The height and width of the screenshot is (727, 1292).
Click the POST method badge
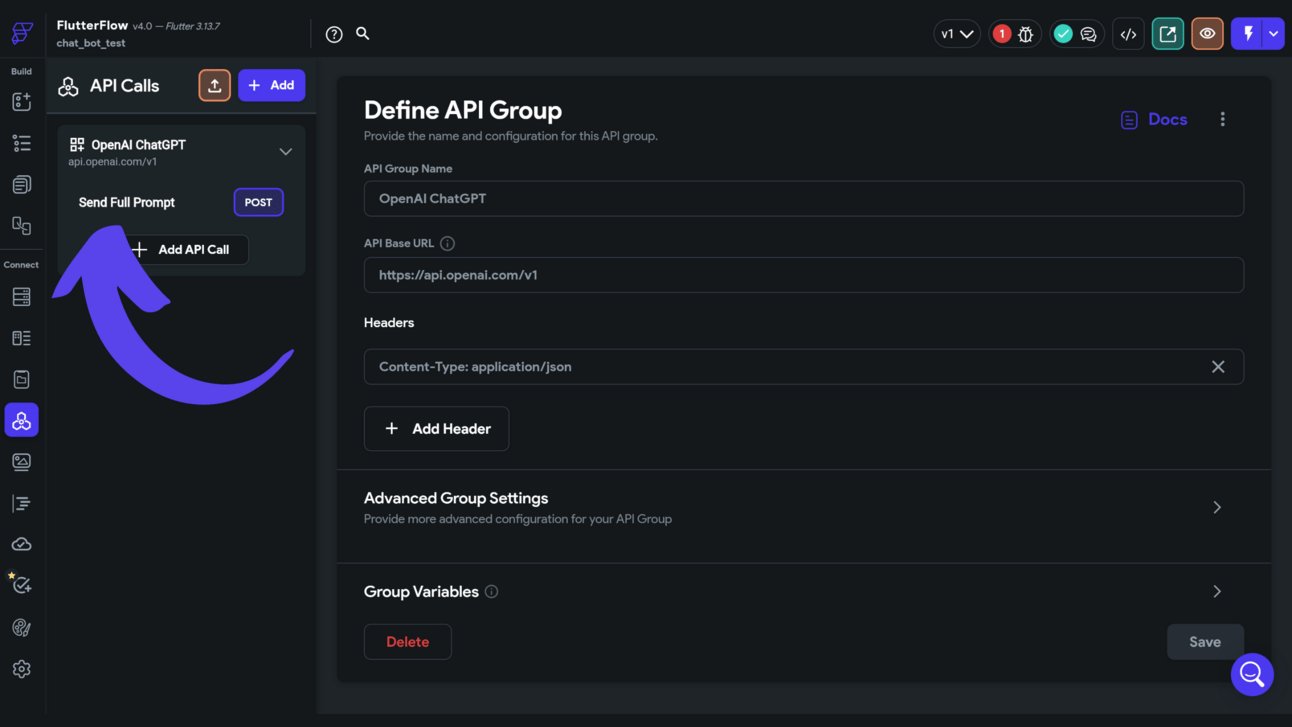click(x=258, y=202)
